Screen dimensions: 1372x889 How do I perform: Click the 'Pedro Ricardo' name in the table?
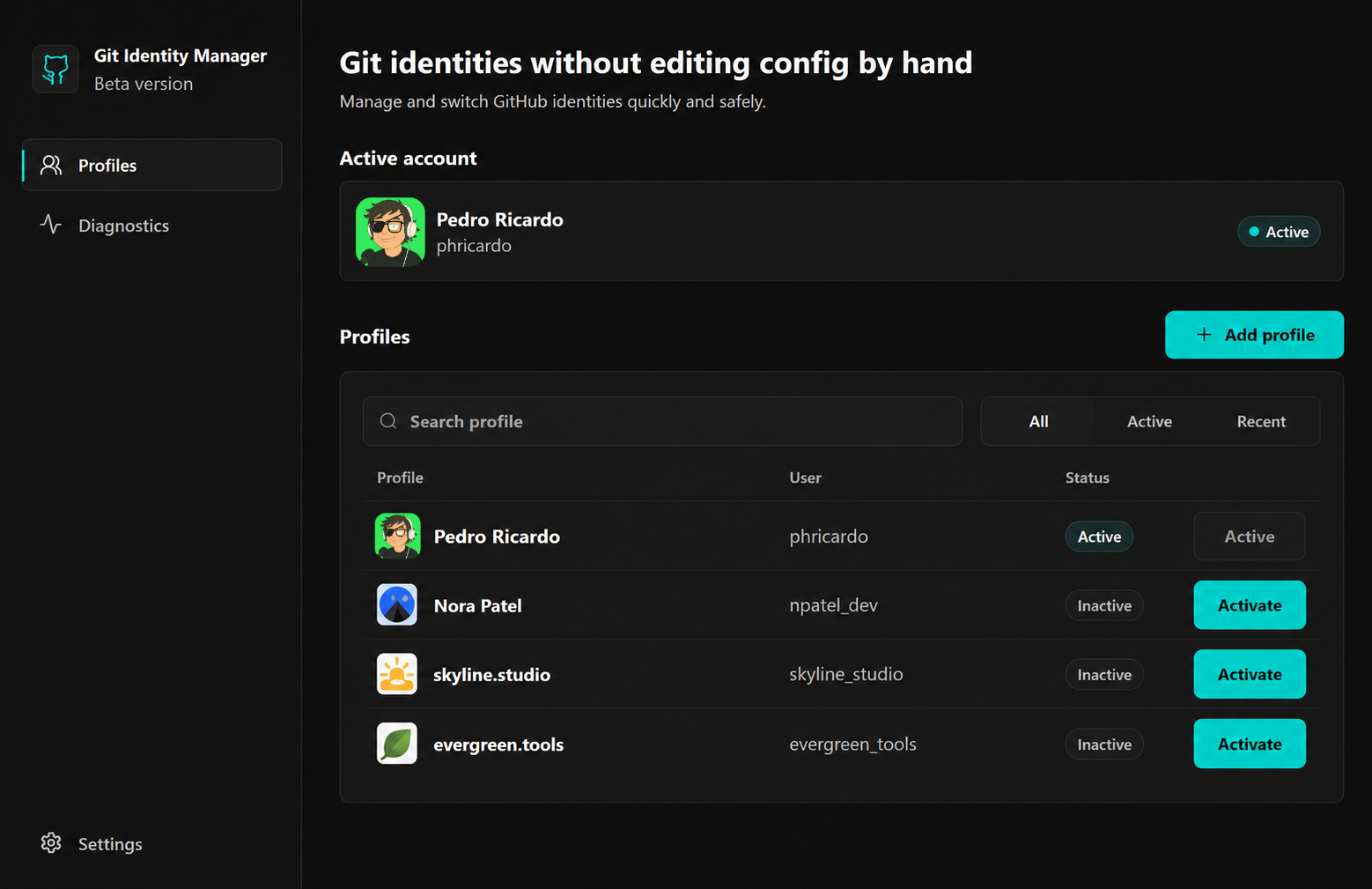pyautogui.click(x=497, y=537)
